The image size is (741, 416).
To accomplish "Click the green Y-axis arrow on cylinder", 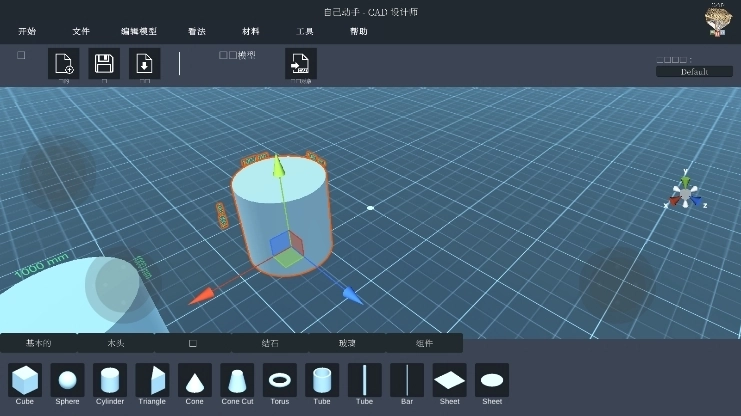I will (x=279, y=166).
